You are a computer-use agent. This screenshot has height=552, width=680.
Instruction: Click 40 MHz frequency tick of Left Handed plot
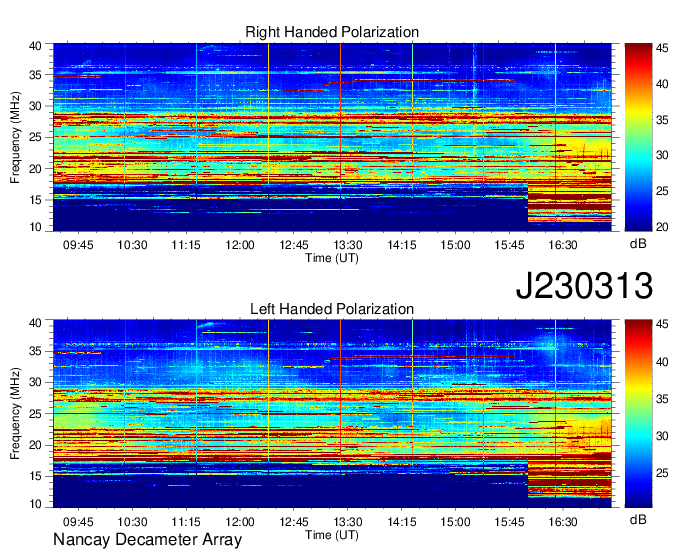(36, 323)
